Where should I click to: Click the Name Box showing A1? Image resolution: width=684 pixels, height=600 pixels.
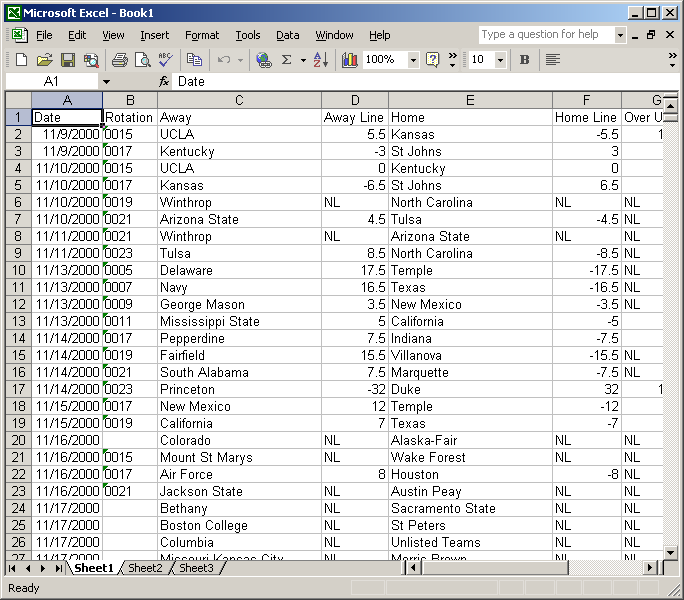pyautogui.click(x=51, y=82)
